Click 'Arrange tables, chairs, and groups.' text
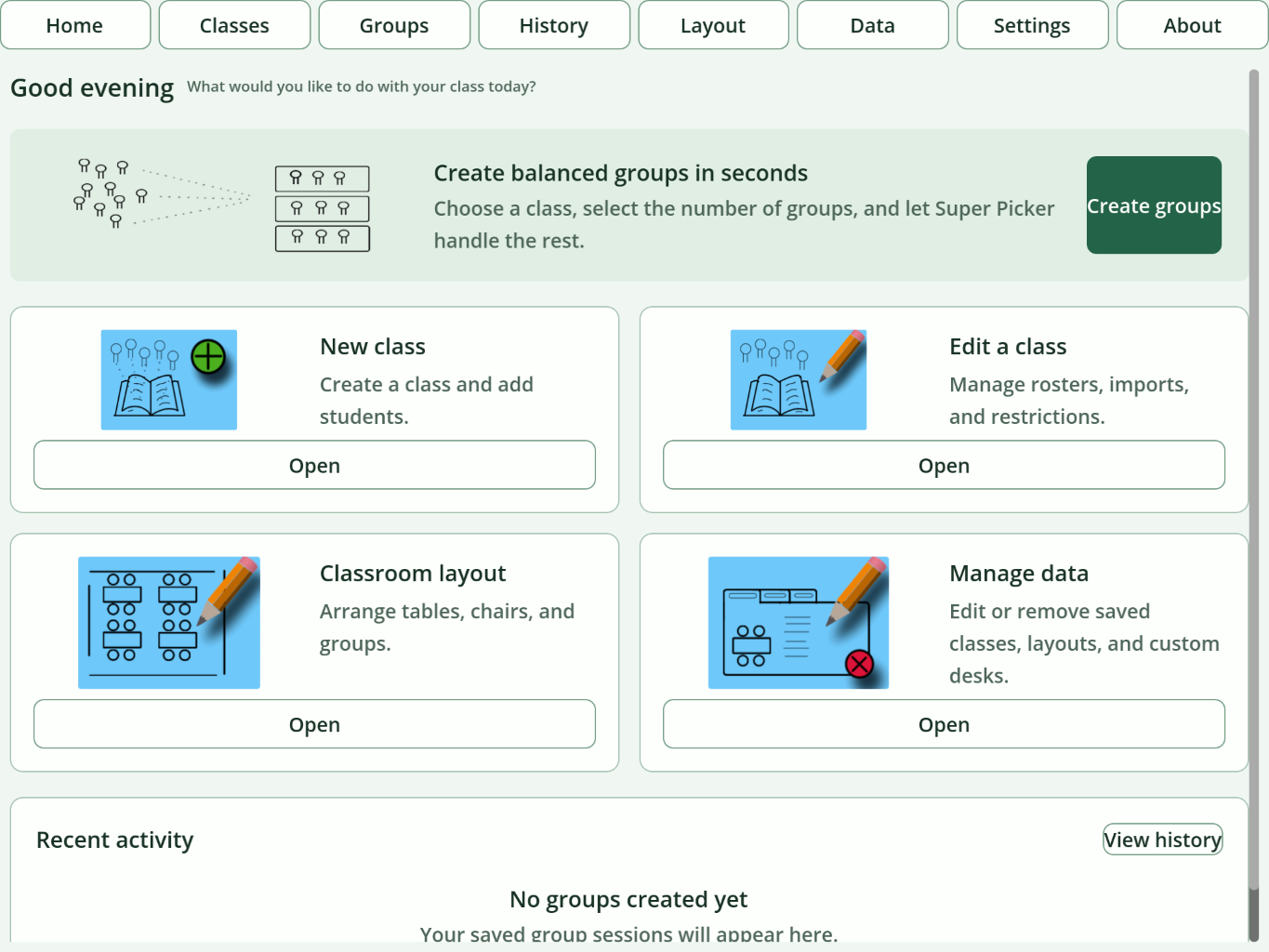1269x952 pixels. point(447,628)
